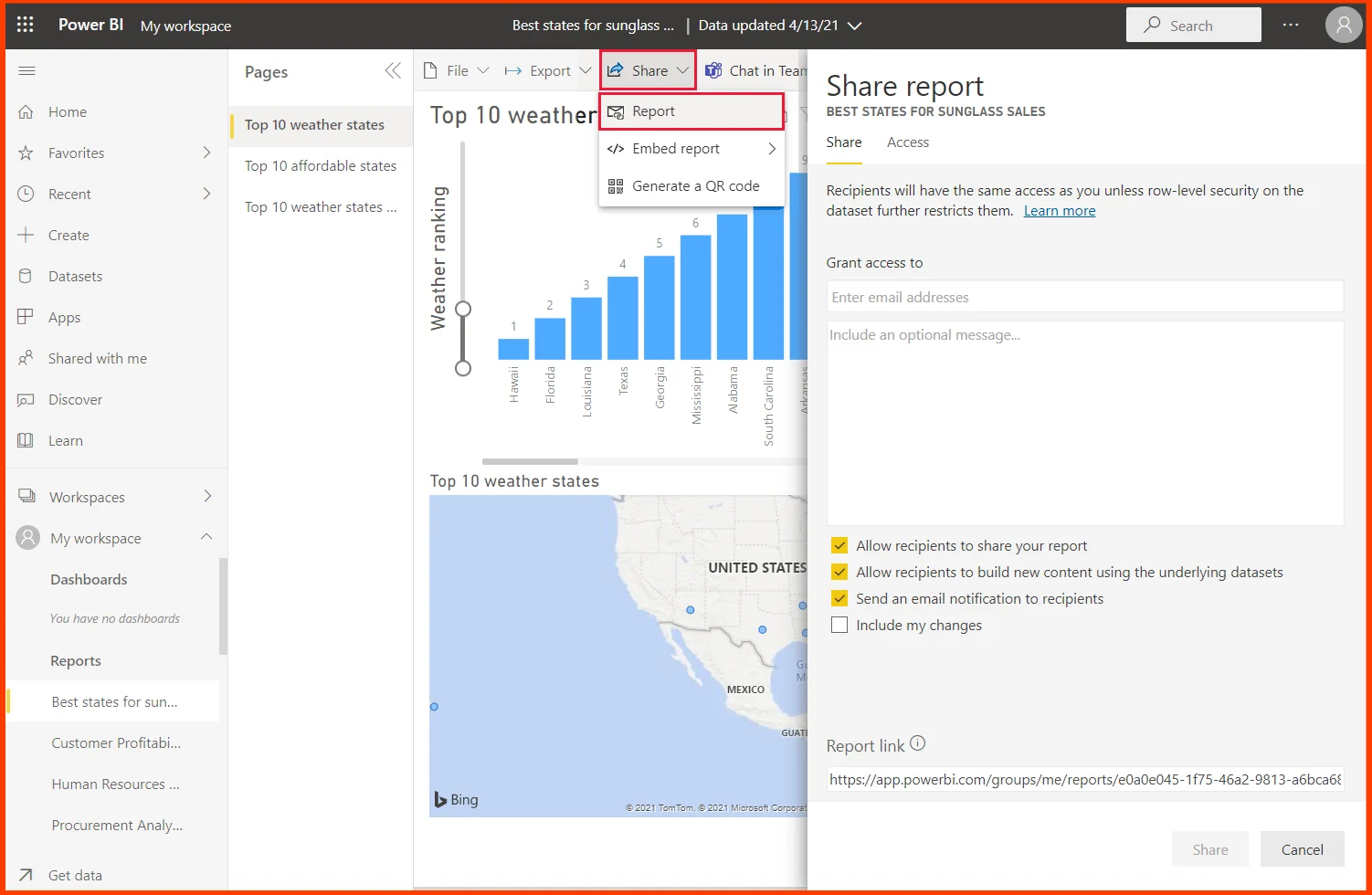Click the Workspaces icon

[27, 497]
